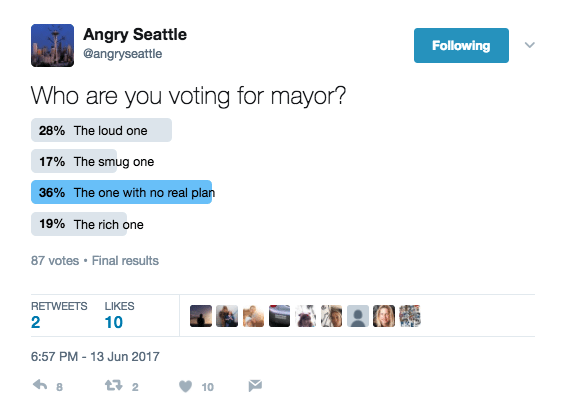
Task: Open Angry Seattle profile avatar
Action: (x=53, y=45)
